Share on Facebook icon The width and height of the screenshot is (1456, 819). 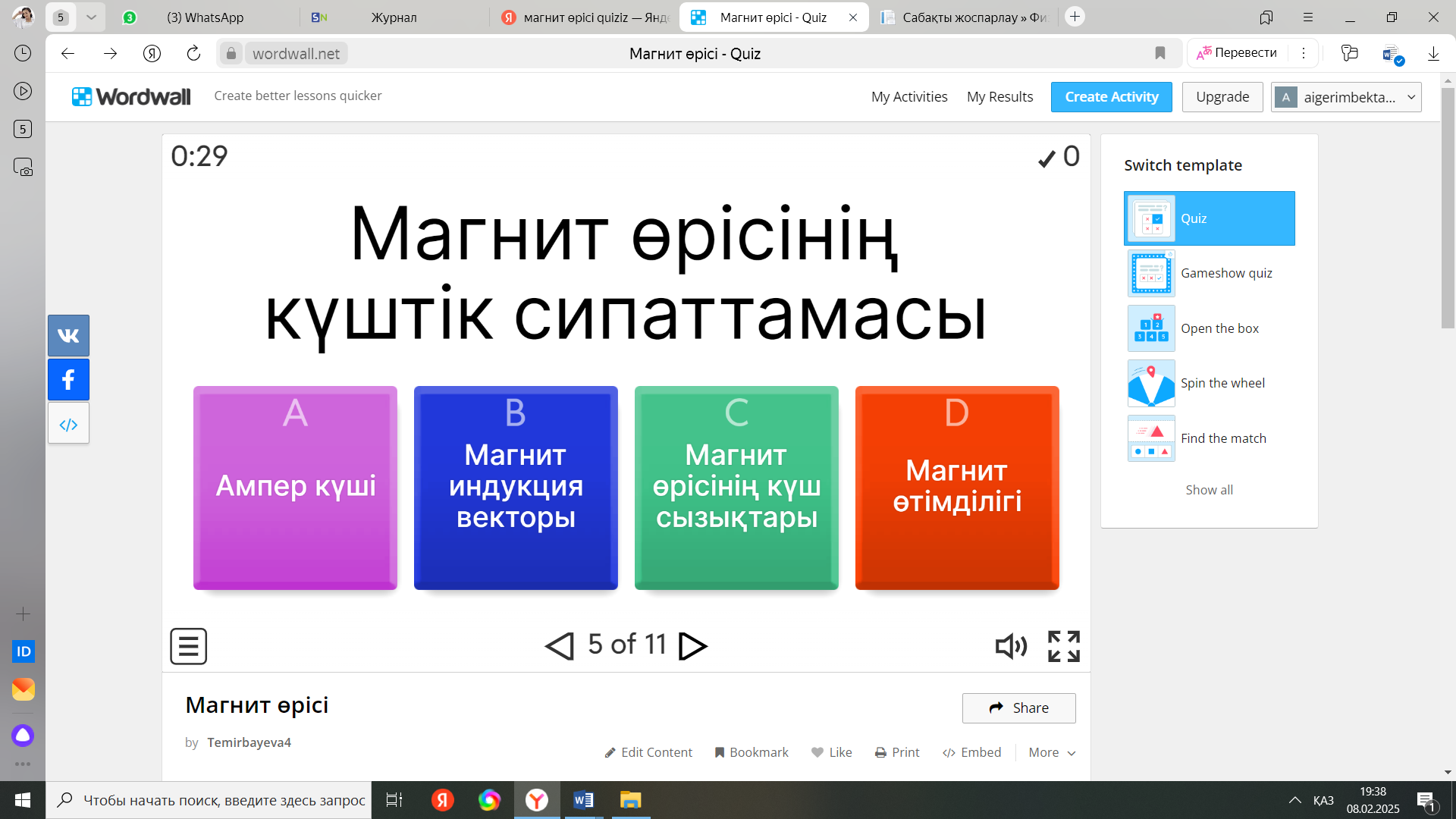pos(68,379)
